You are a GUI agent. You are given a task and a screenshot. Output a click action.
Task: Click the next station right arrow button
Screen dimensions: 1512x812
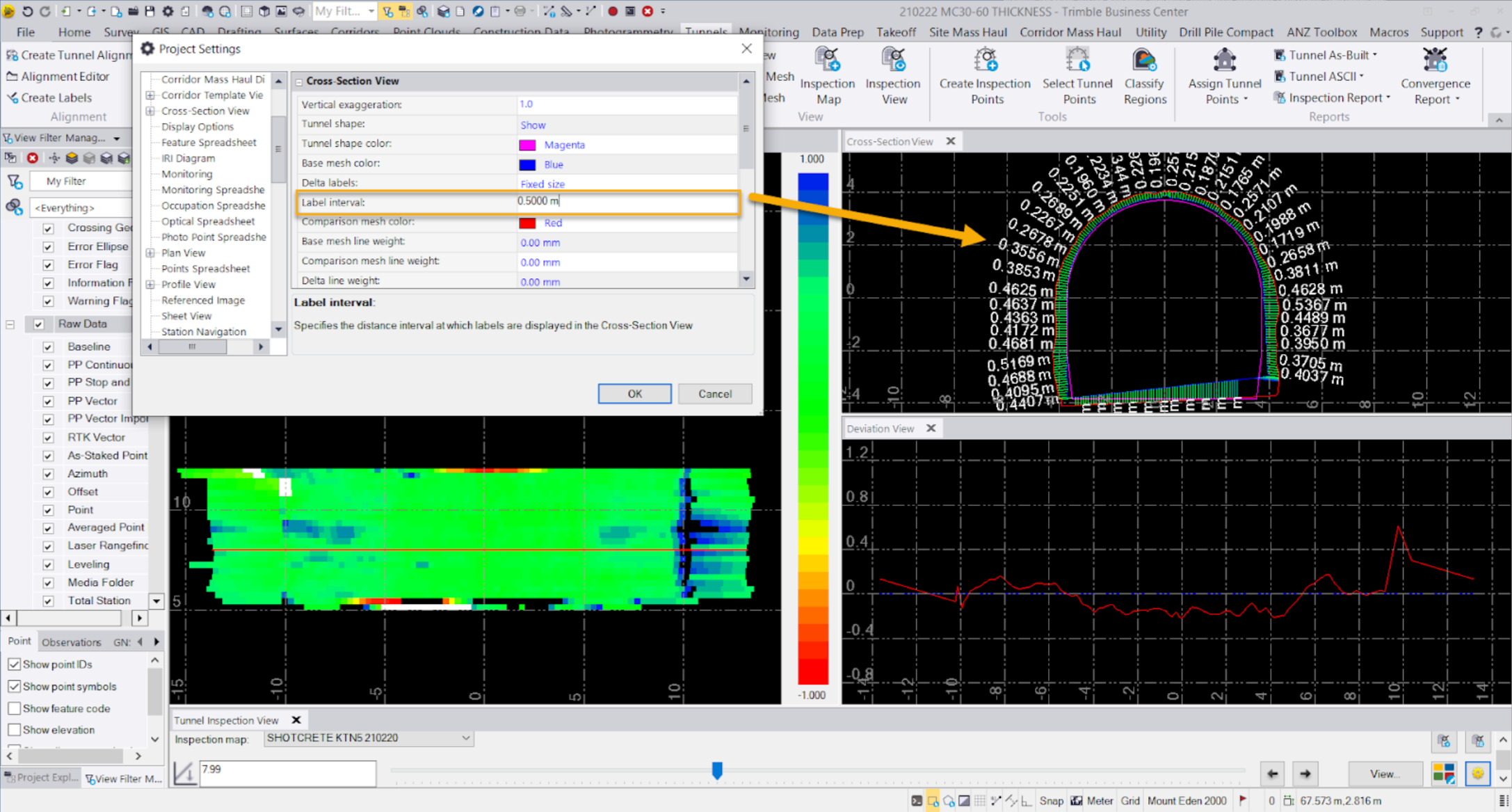point(1305,773)
